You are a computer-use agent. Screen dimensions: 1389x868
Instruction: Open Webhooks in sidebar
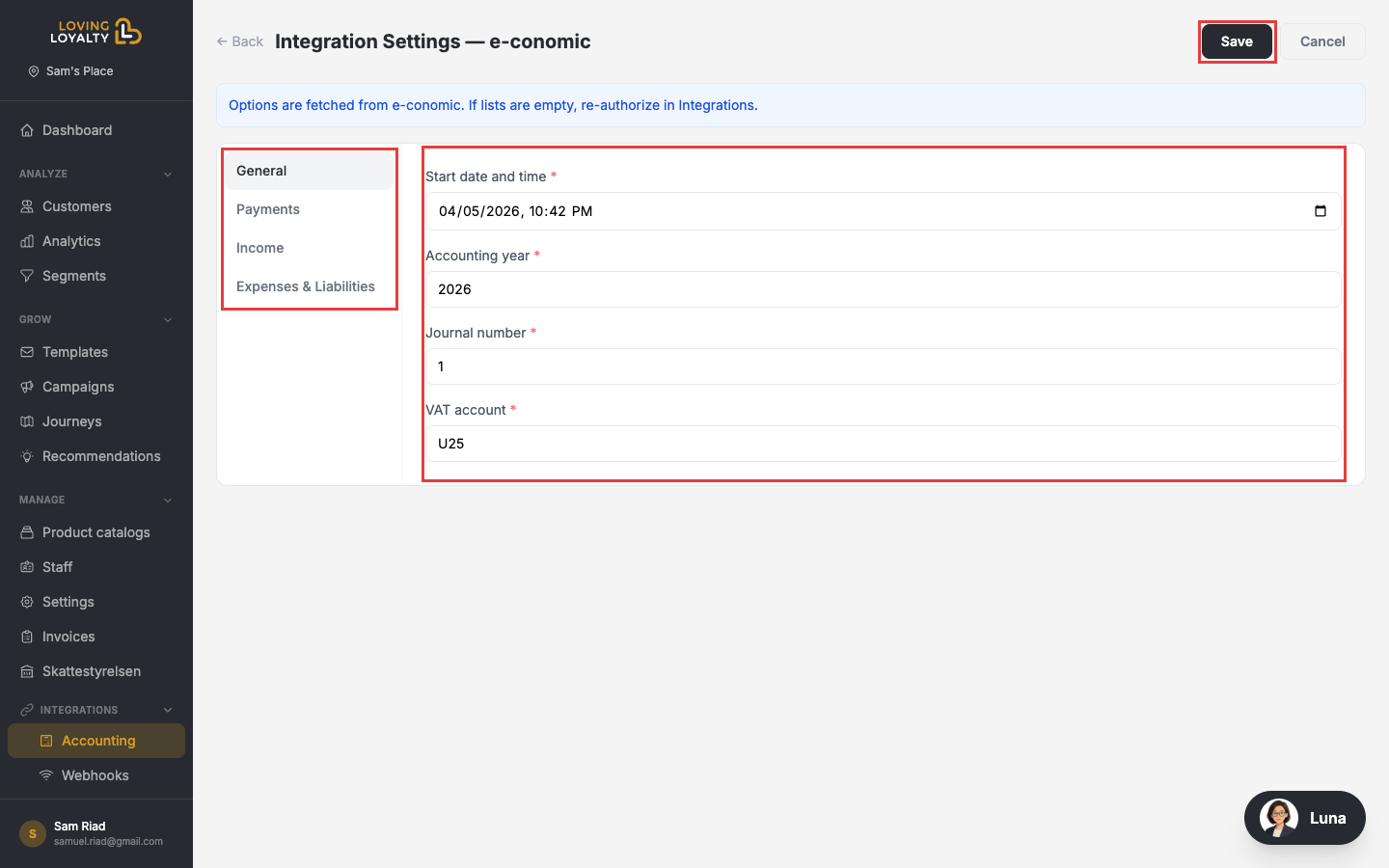(96, 775)
